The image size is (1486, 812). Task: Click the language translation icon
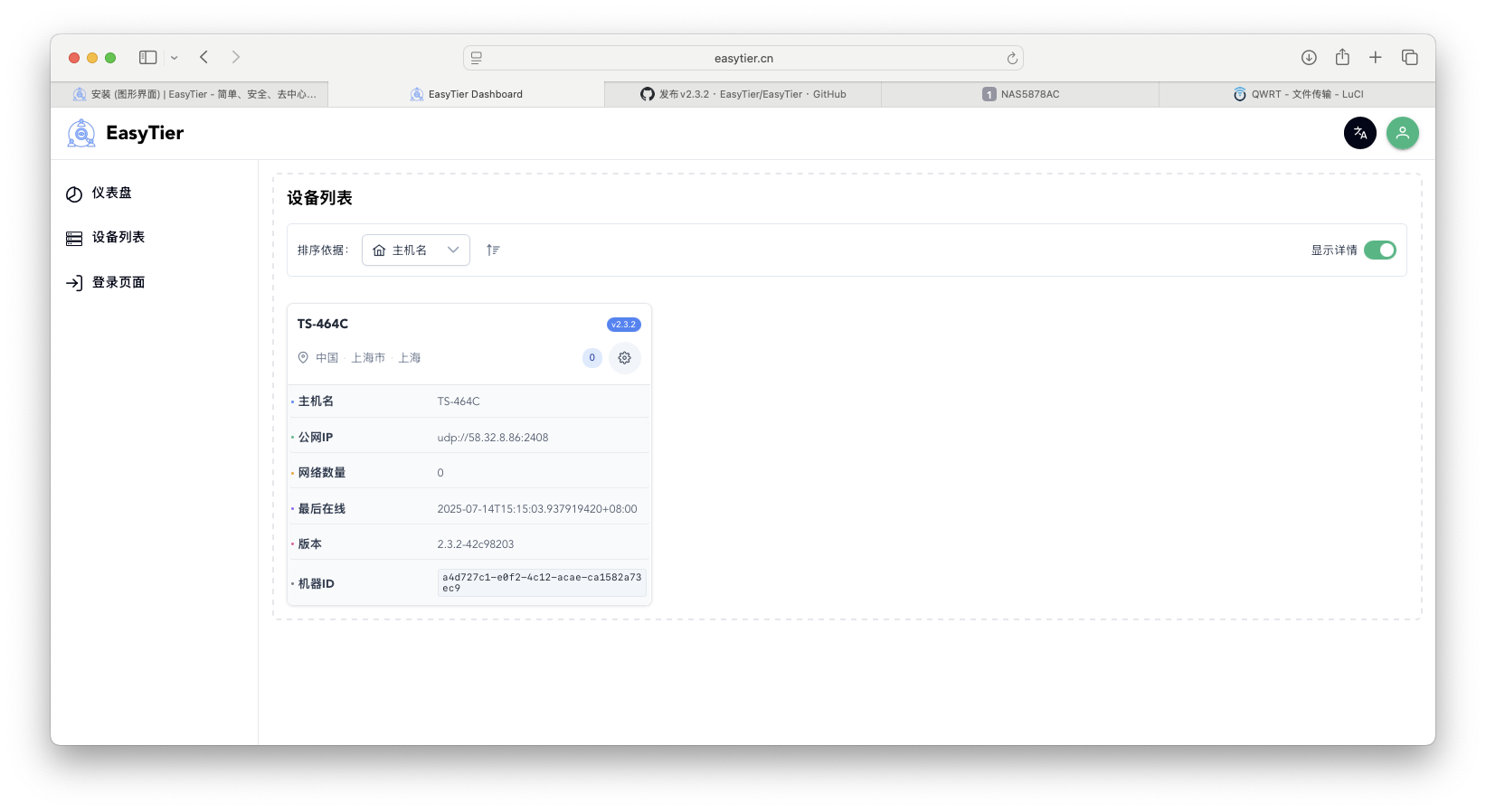click(1359, 133)
